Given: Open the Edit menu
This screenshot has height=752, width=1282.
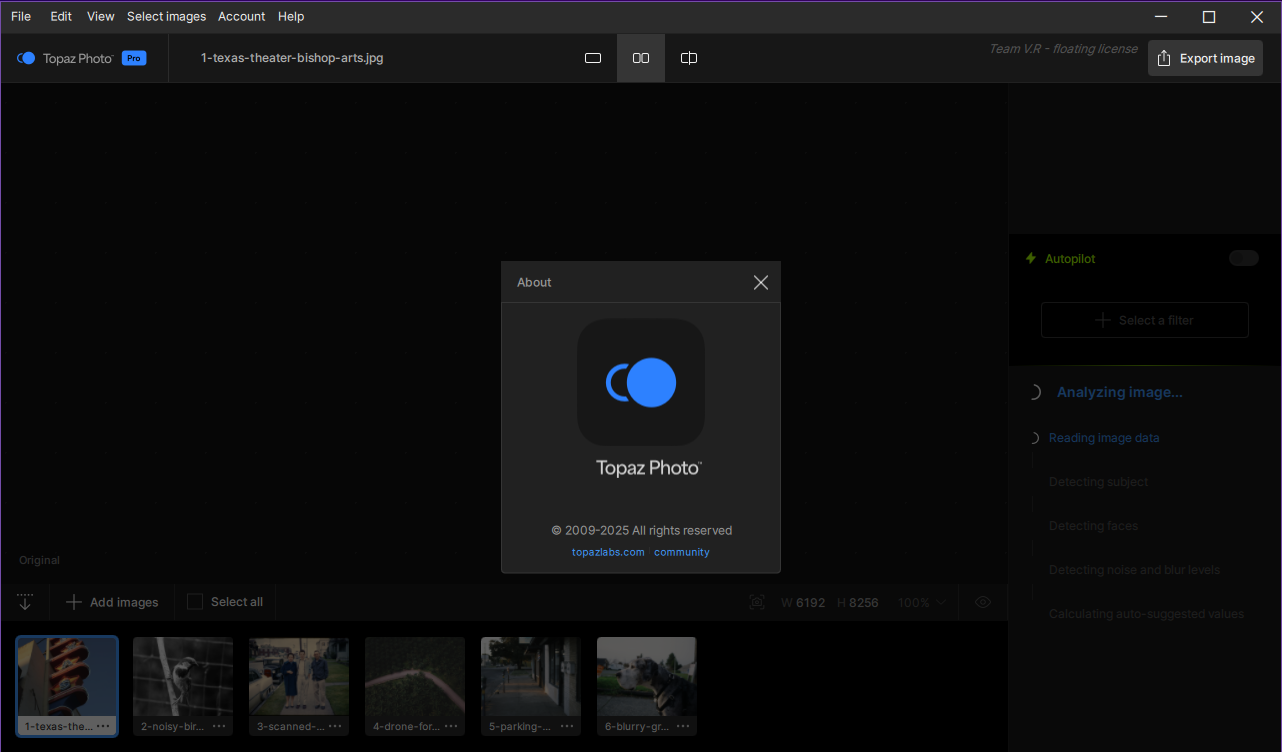Looking at the screenshot, I should pyautogui.click(x=61, y=16).
